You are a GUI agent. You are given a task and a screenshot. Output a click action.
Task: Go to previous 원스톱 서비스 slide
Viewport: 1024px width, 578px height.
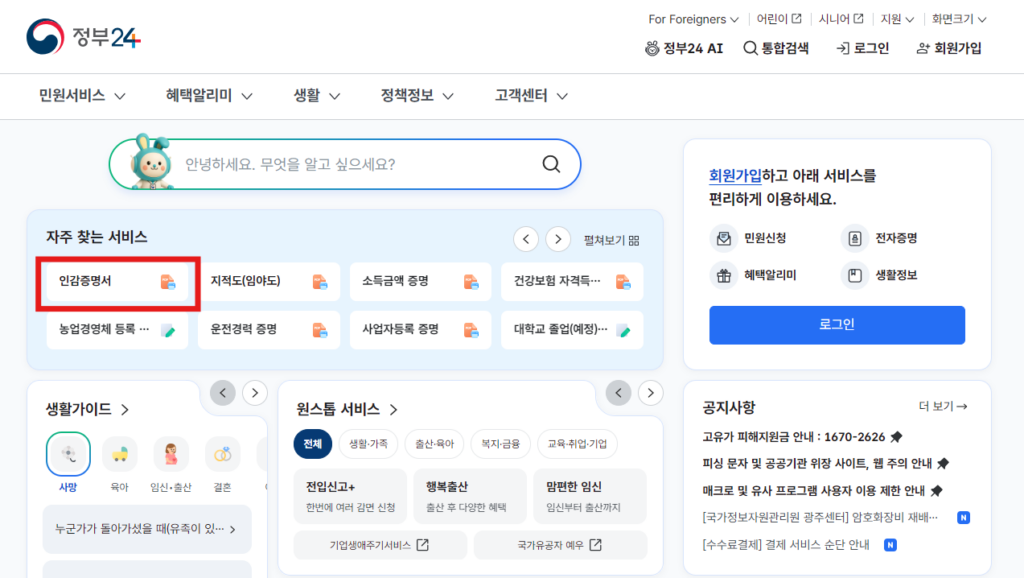(618, 393)
